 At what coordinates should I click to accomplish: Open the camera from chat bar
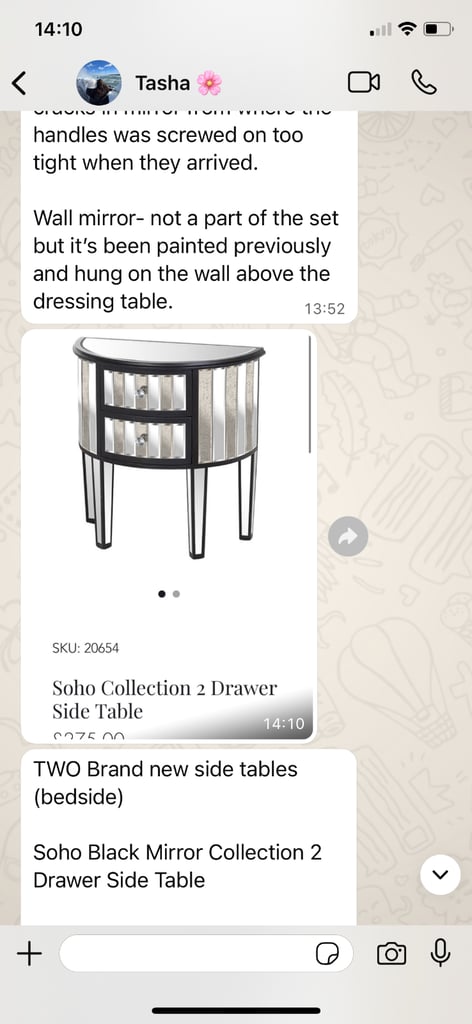coord(391,955)
